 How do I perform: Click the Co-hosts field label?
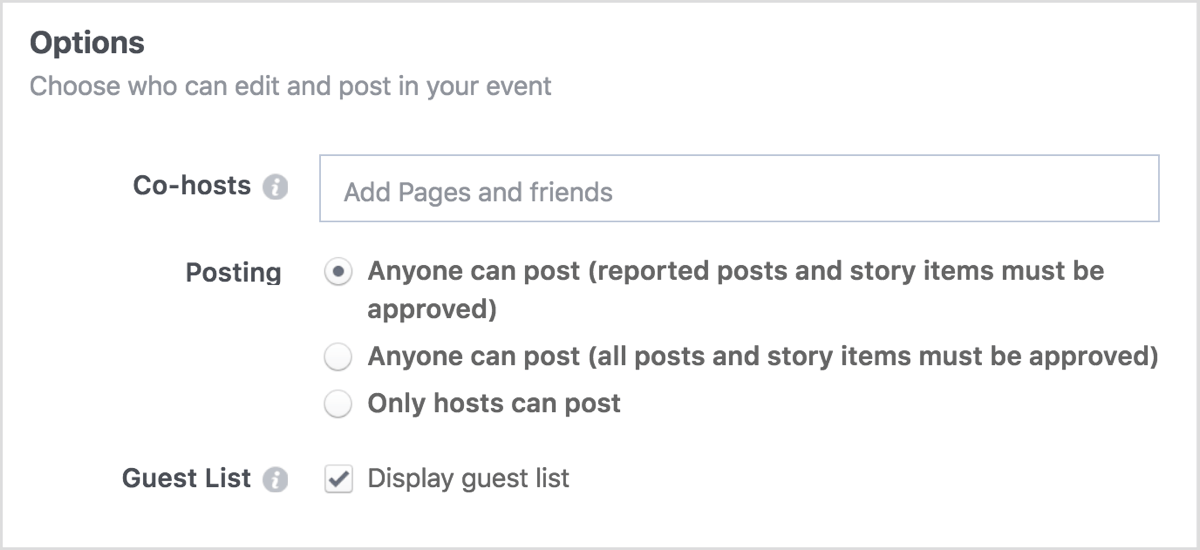(x=192, y=186)
